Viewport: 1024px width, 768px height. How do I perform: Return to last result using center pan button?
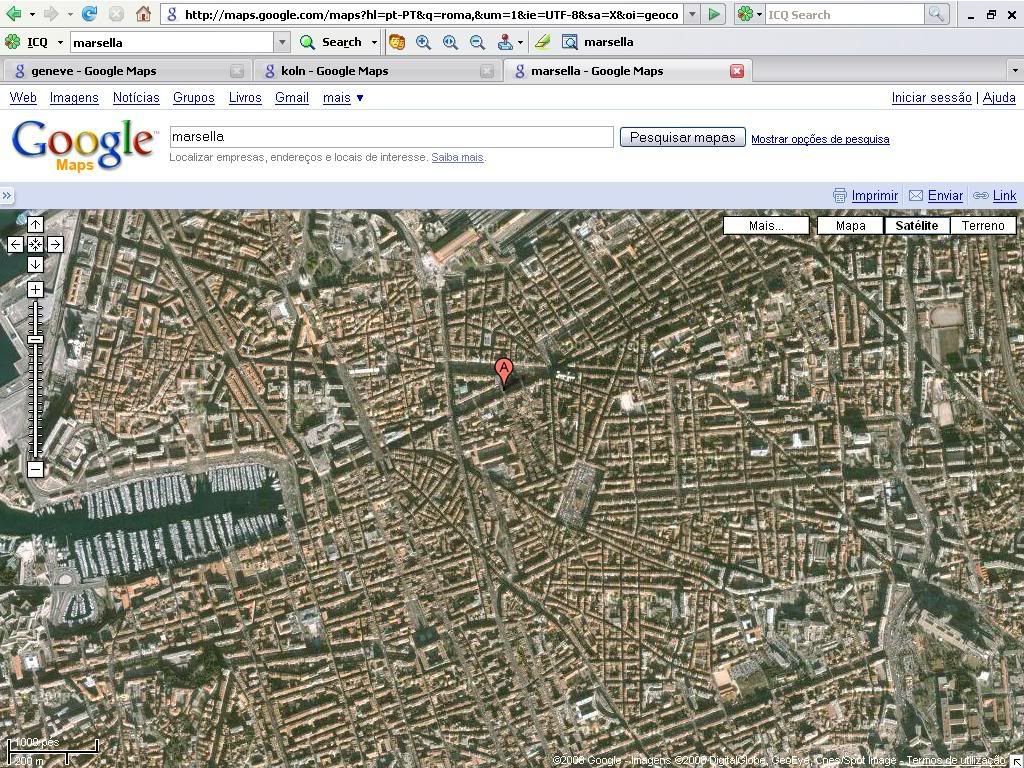pyautogui.click(x=35, y=244)
